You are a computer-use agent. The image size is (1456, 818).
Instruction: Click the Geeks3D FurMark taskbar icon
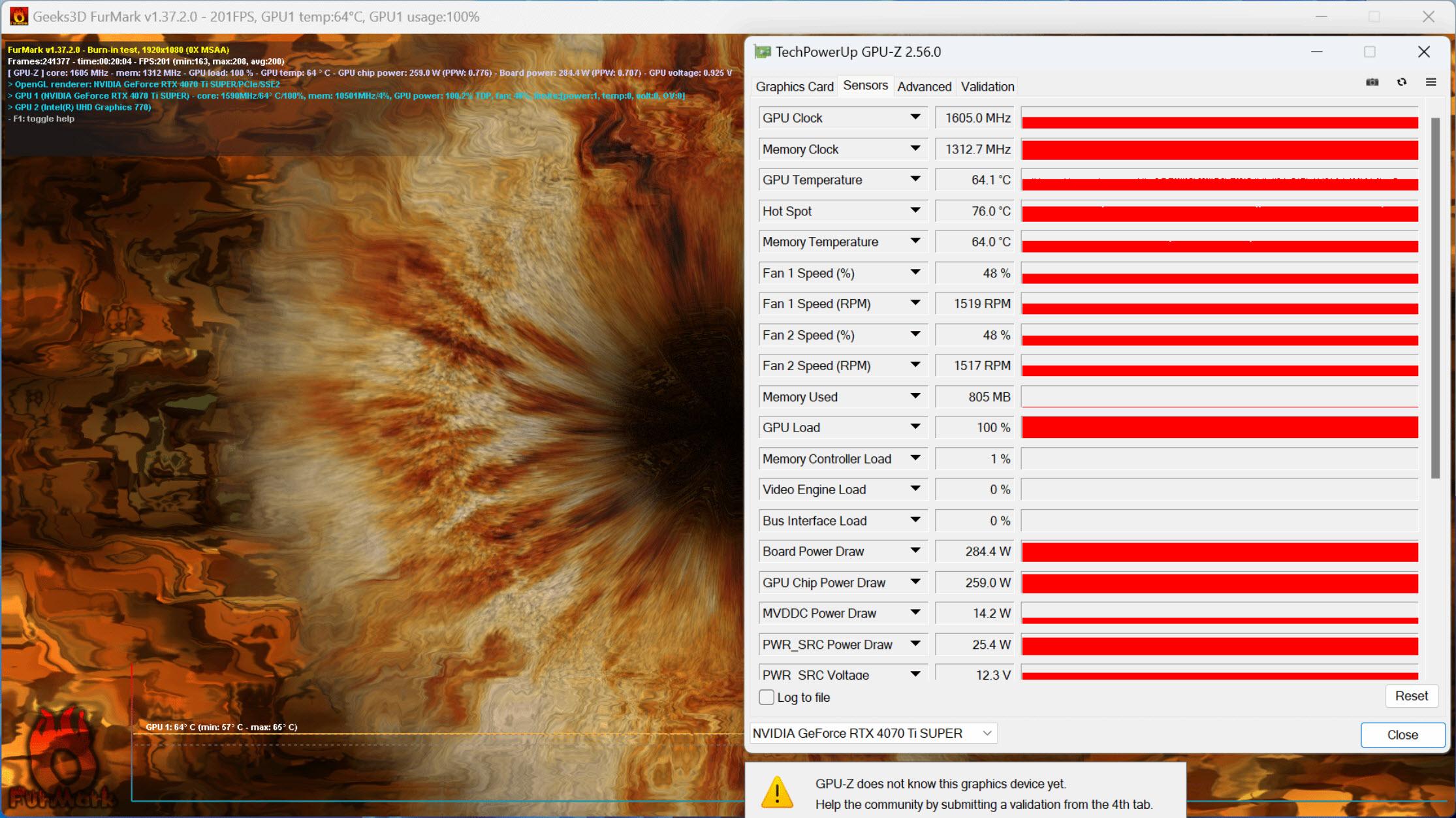click(x=16, y=16)
